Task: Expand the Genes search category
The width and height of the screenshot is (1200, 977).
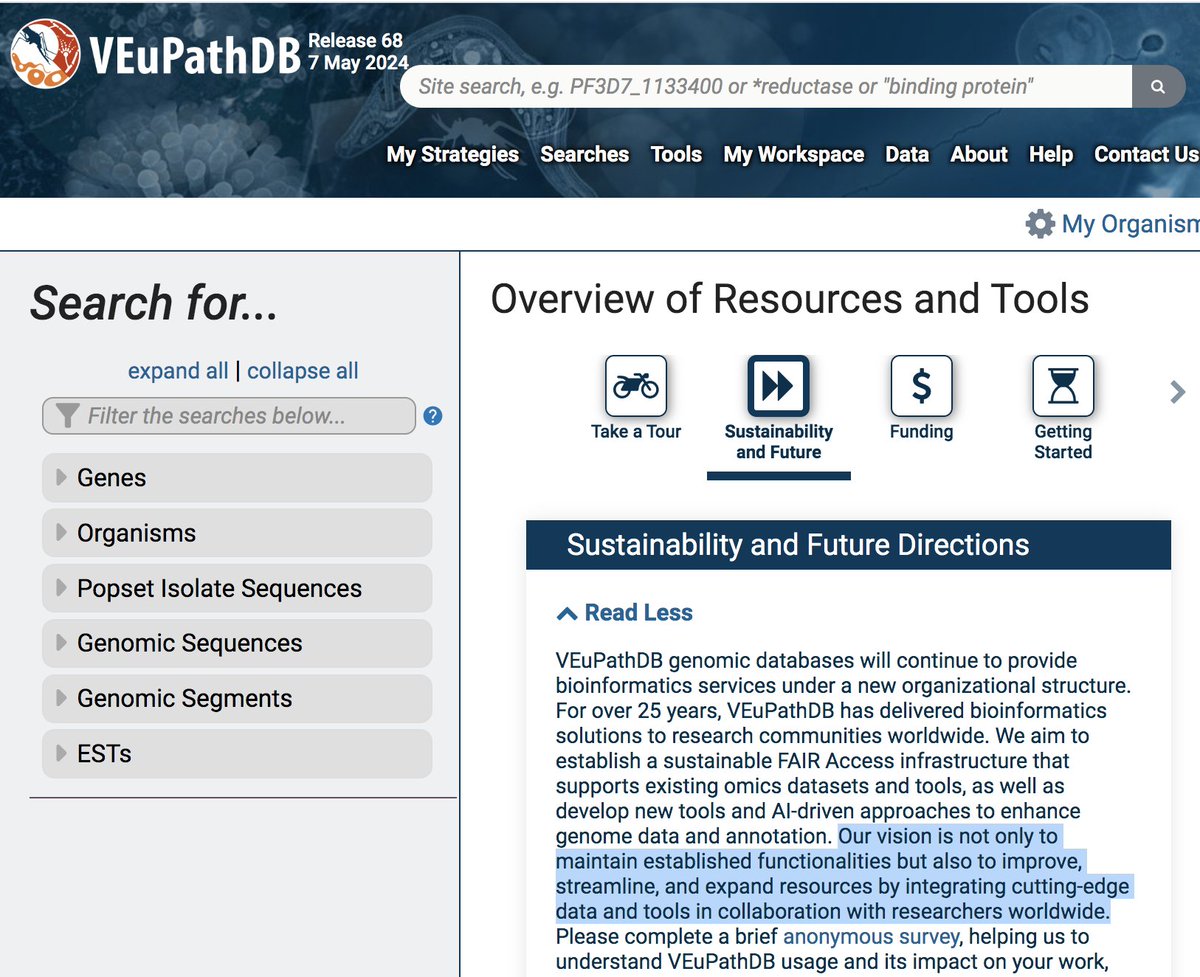Action: pos(237,478)
